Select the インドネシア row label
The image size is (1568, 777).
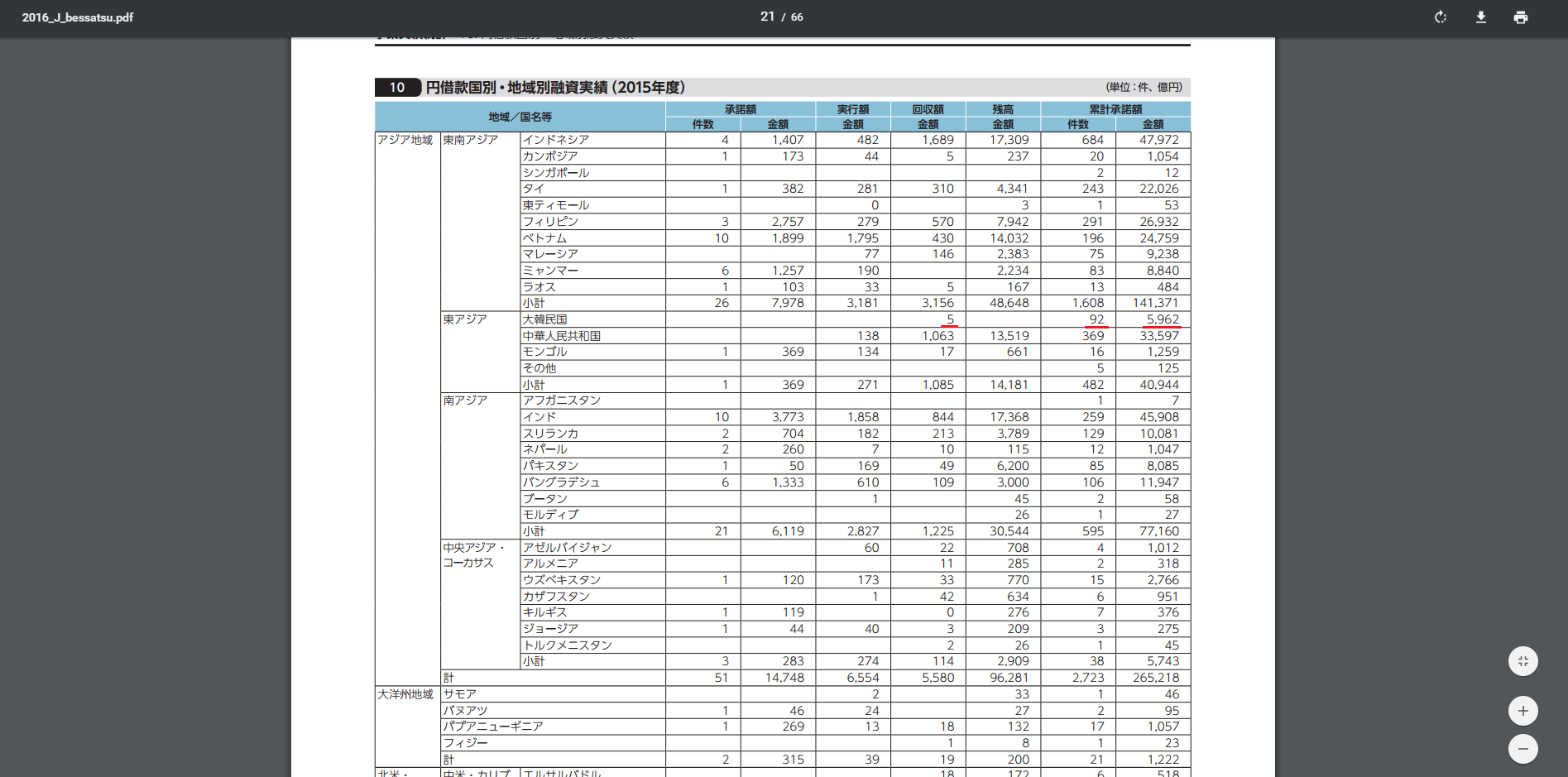556,140
